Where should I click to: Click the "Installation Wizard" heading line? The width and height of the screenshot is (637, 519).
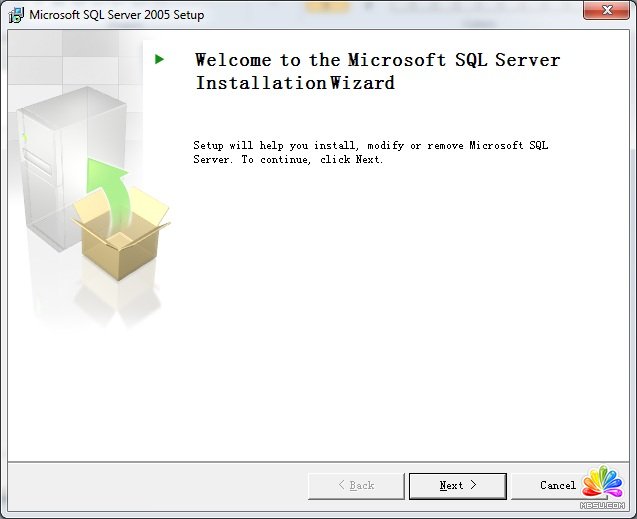295,84
